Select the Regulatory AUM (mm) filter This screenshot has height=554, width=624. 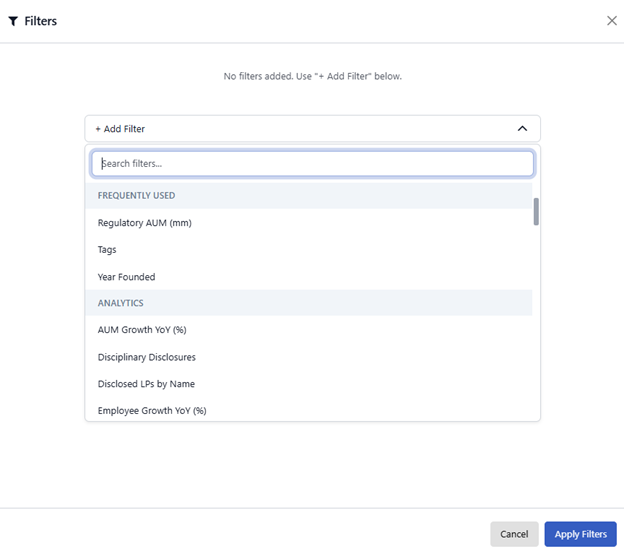click(145, 223)
